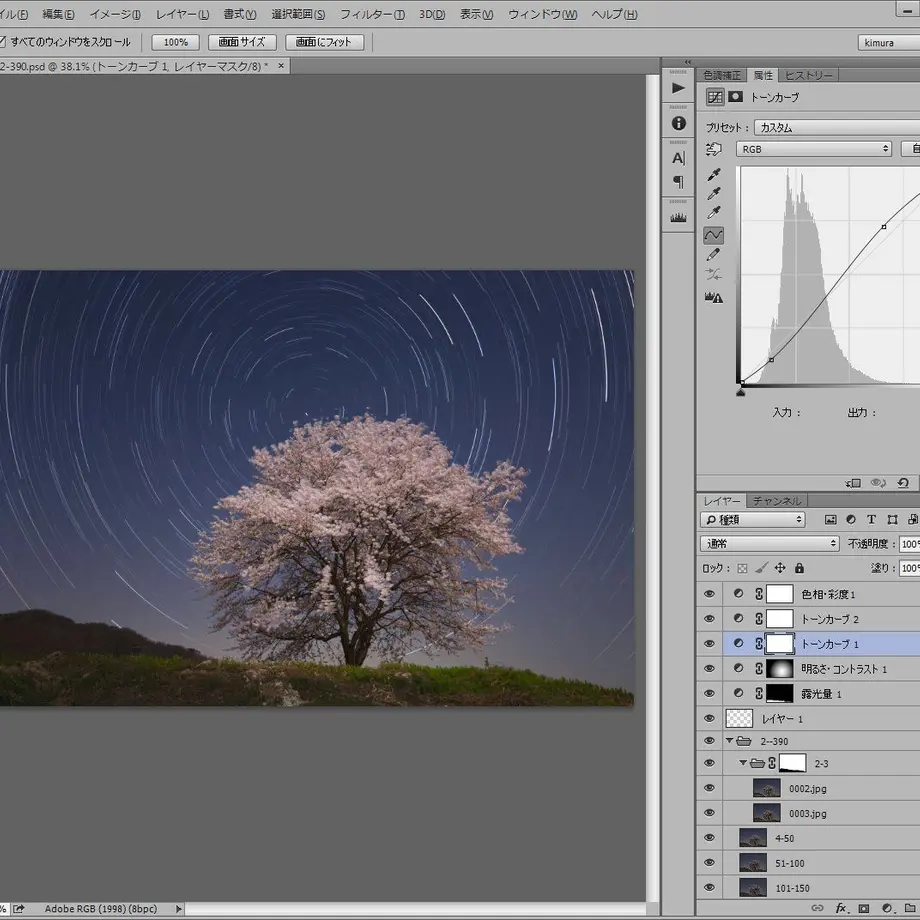Click the 100% zoom button
Screen dimensions: 920x920
[175, 42]
